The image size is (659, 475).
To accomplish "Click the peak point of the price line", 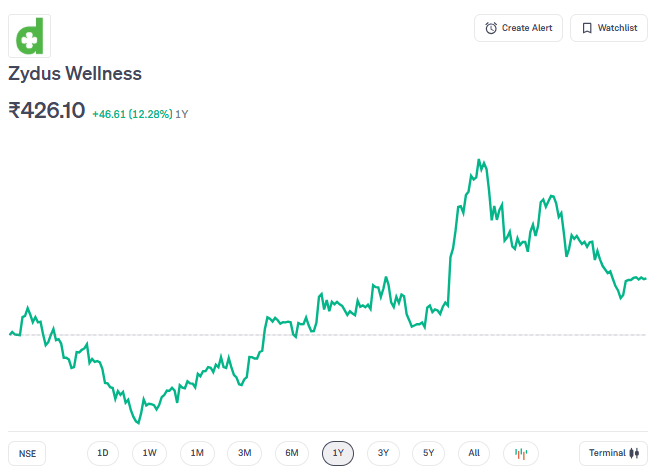I will (479, 160).
